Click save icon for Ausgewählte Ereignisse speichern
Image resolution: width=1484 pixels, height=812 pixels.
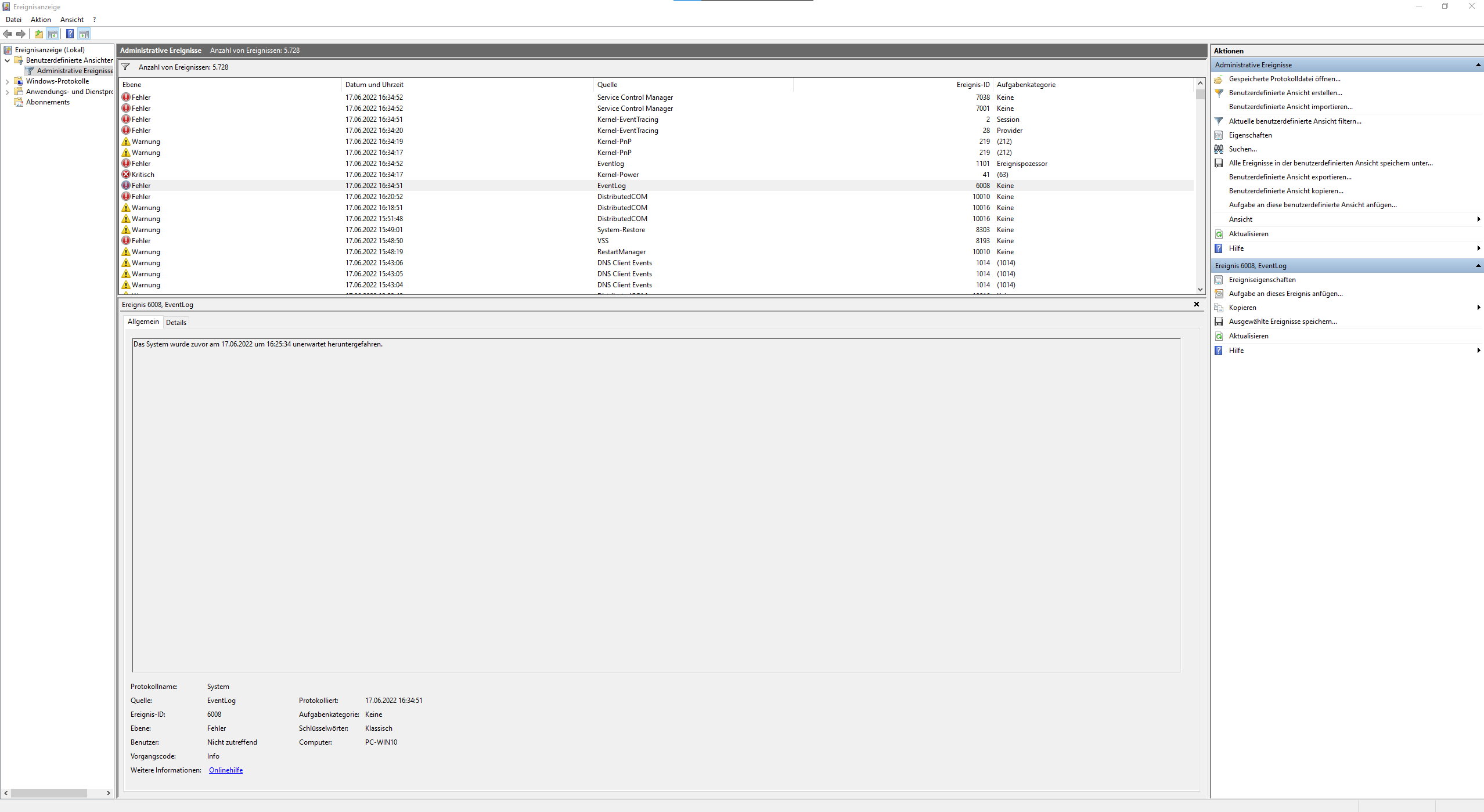tap(1219, 322)
